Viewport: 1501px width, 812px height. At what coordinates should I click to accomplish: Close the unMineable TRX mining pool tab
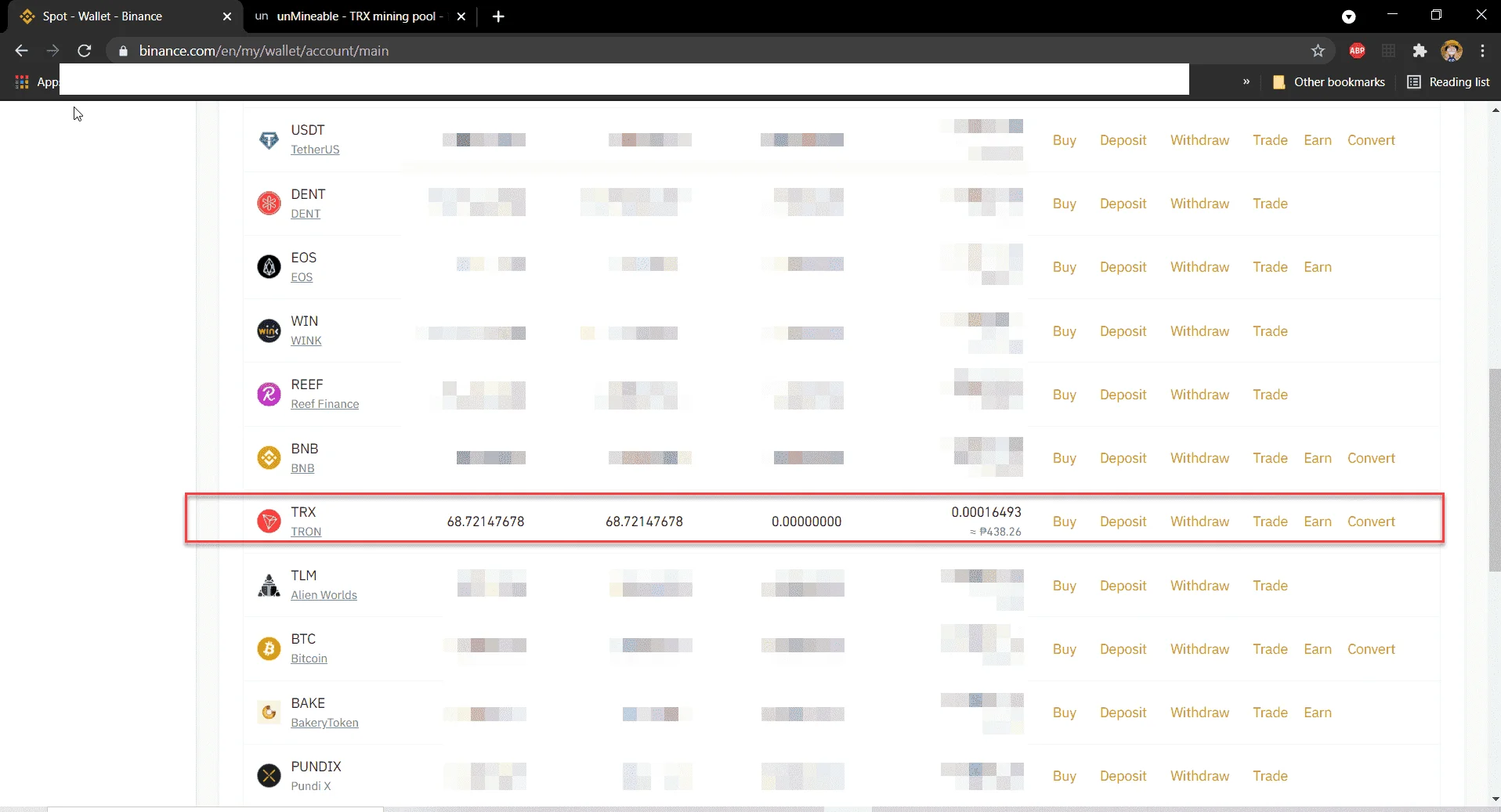coord(461,16)
